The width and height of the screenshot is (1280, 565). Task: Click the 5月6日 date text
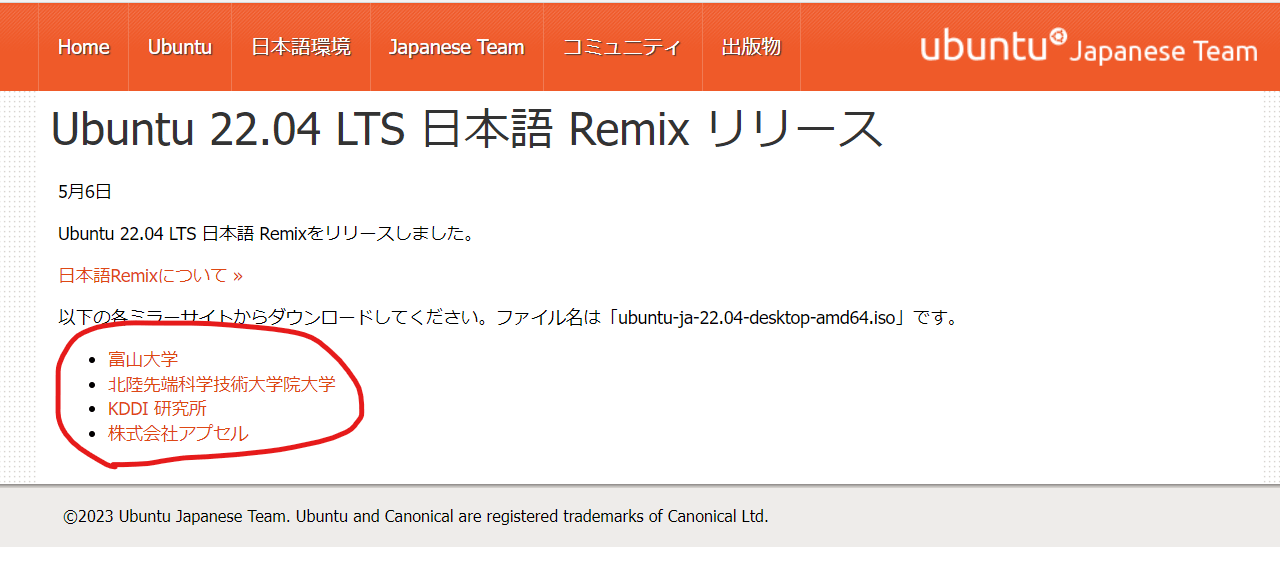click(x=85, y=191)
